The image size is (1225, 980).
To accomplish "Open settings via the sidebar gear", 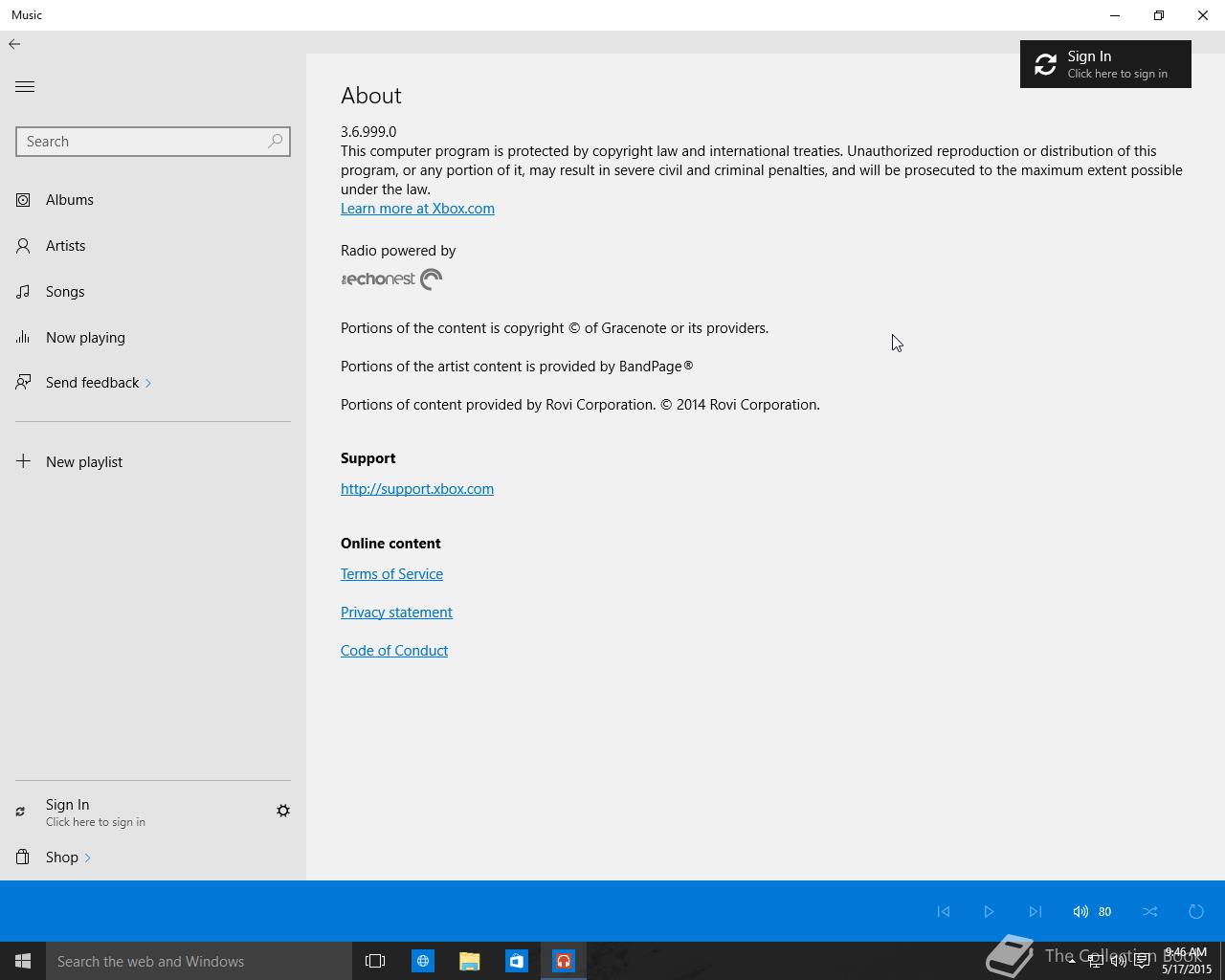I will coord(283,811).
